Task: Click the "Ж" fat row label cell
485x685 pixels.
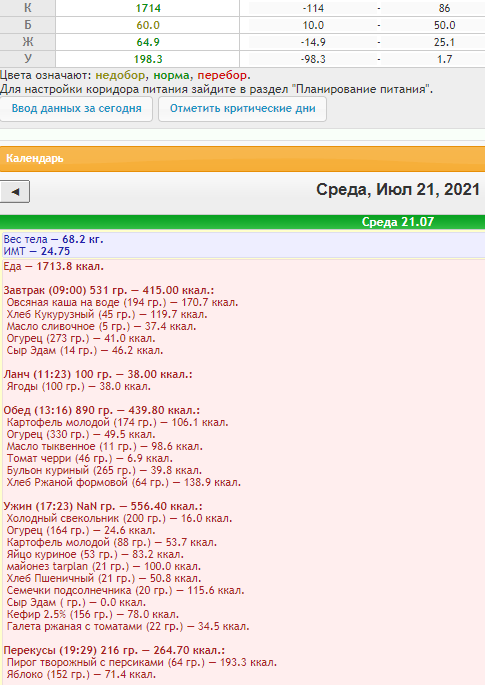Action: click(28, 42)
